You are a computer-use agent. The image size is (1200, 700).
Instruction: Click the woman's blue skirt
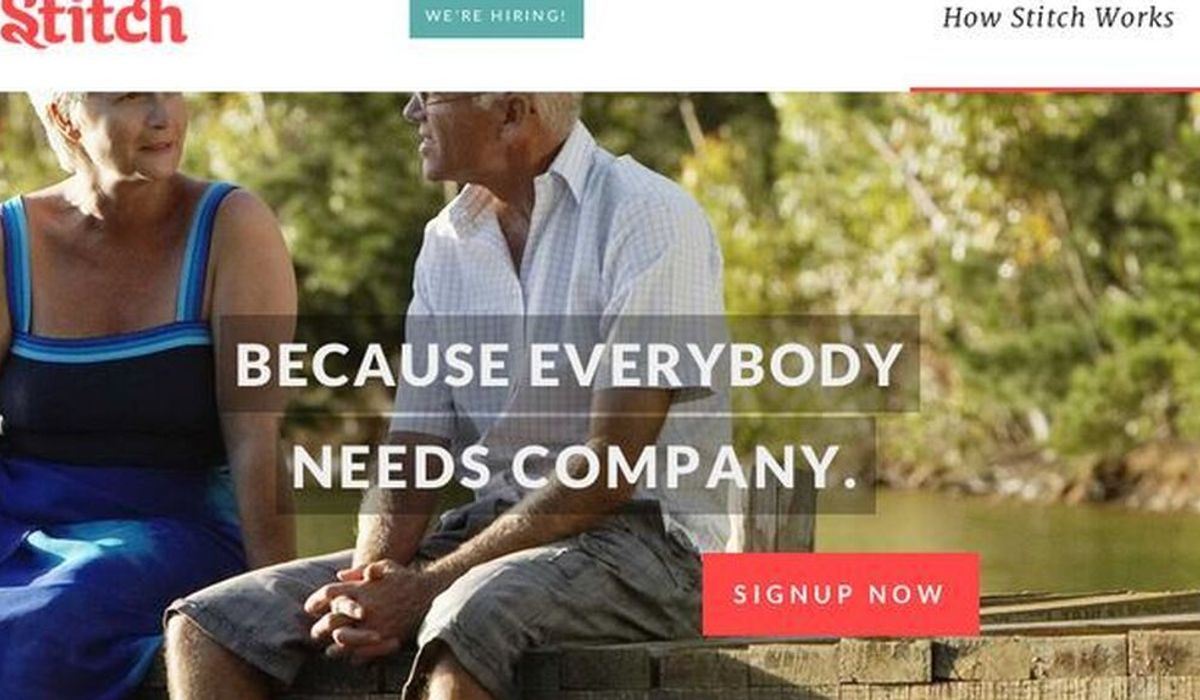click(x=110, y=580)
